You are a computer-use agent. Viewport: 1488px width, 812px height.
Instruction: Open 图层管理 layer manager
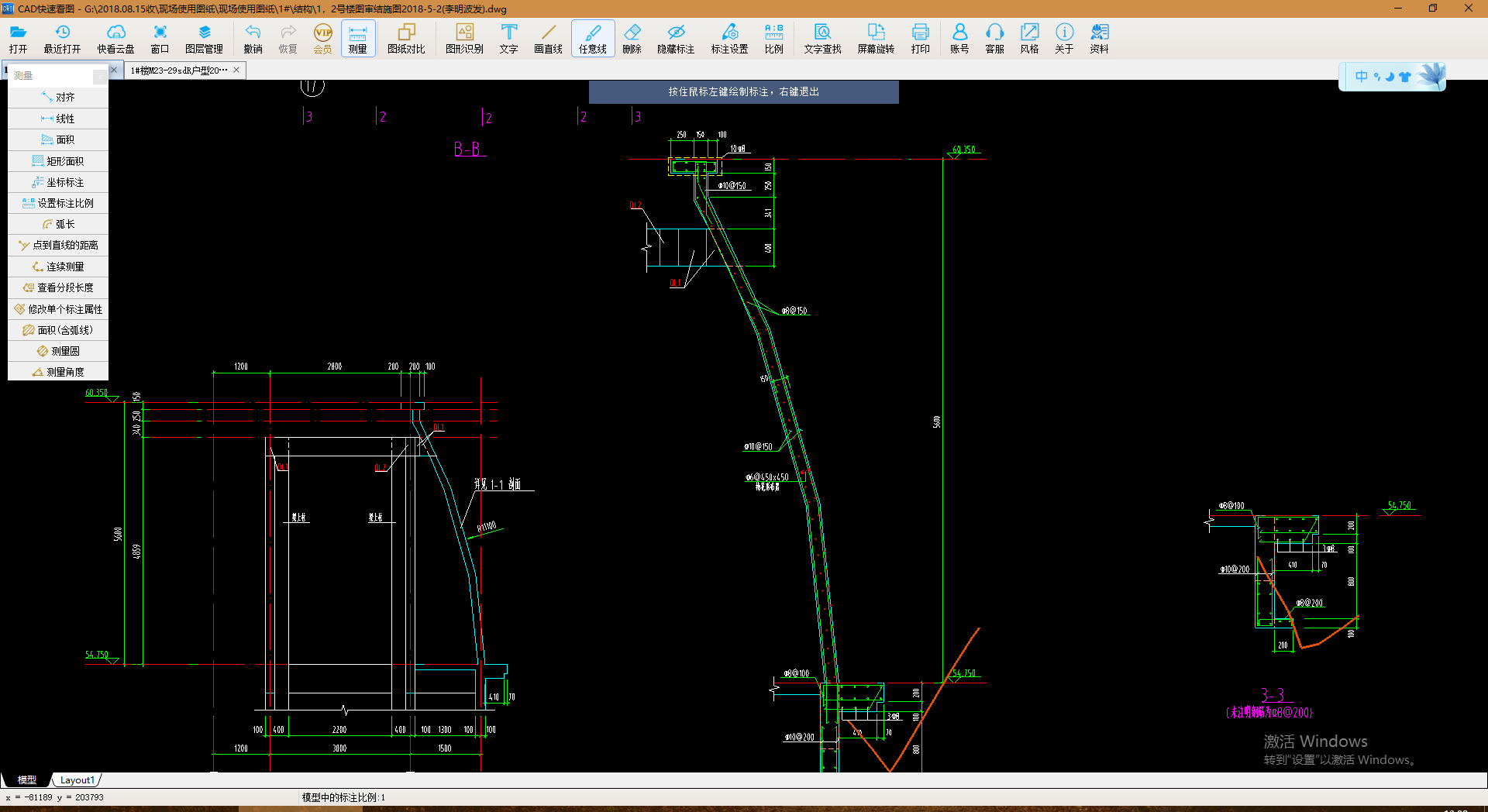coord(204,39)
